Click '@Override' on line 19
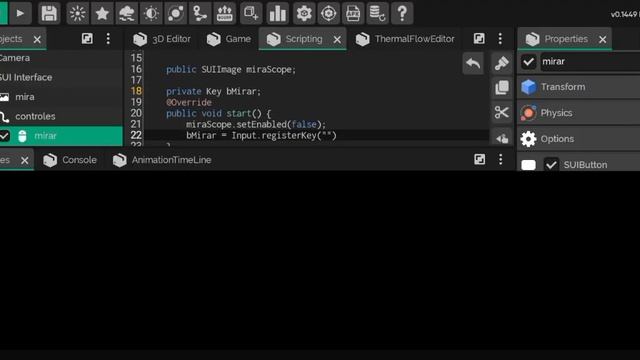Screen dimensions: 640x360 tap(189, 102)
